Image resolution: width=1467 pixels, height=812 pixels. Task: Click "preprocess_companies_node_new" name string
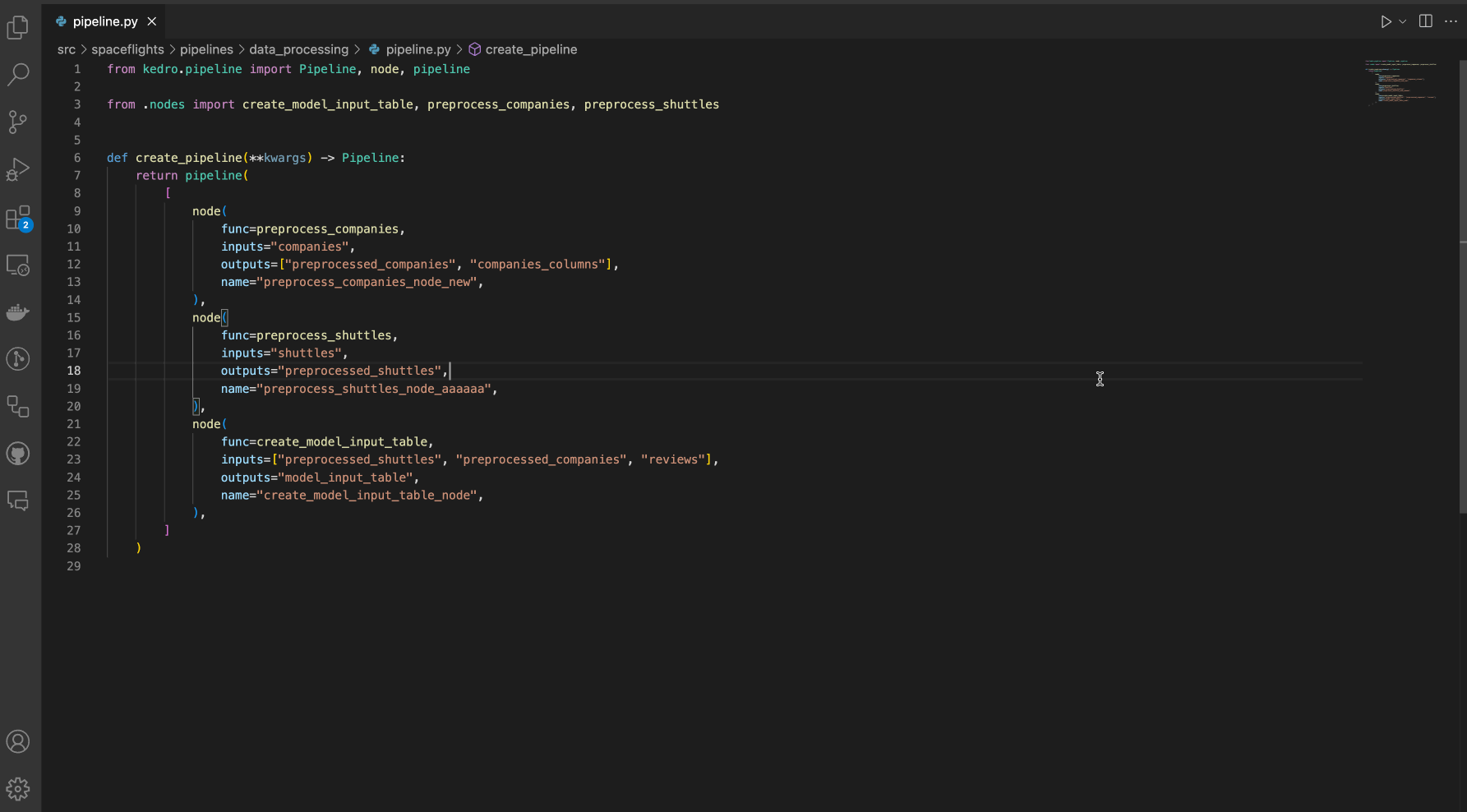367,282
